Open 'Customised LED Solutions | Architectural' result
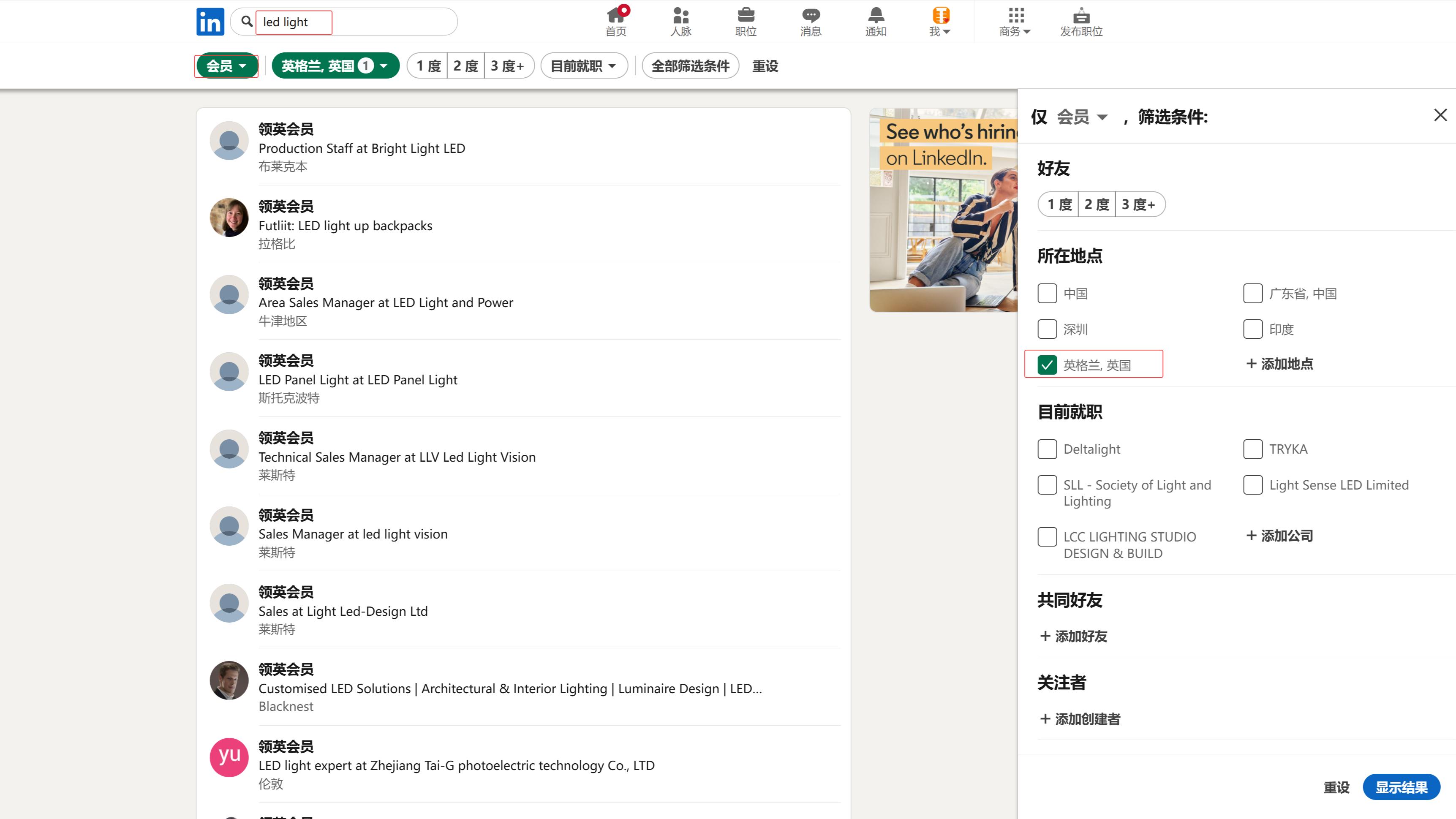Viewport: 1456px width, 819px height. [510, 689]
